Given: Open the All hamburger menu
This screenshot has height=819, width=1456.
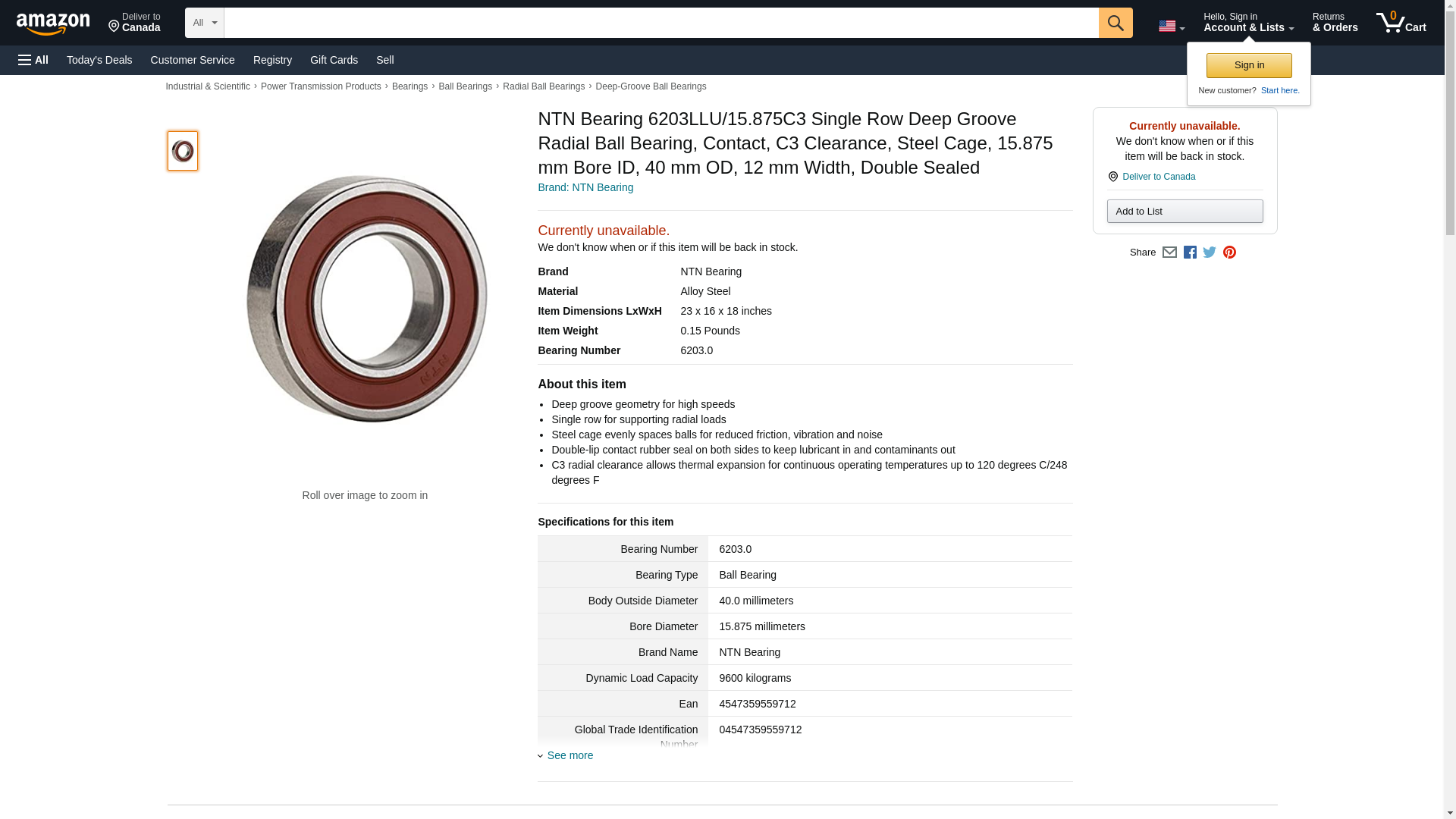Looking at the screenshot, I should tap(33, 60).
